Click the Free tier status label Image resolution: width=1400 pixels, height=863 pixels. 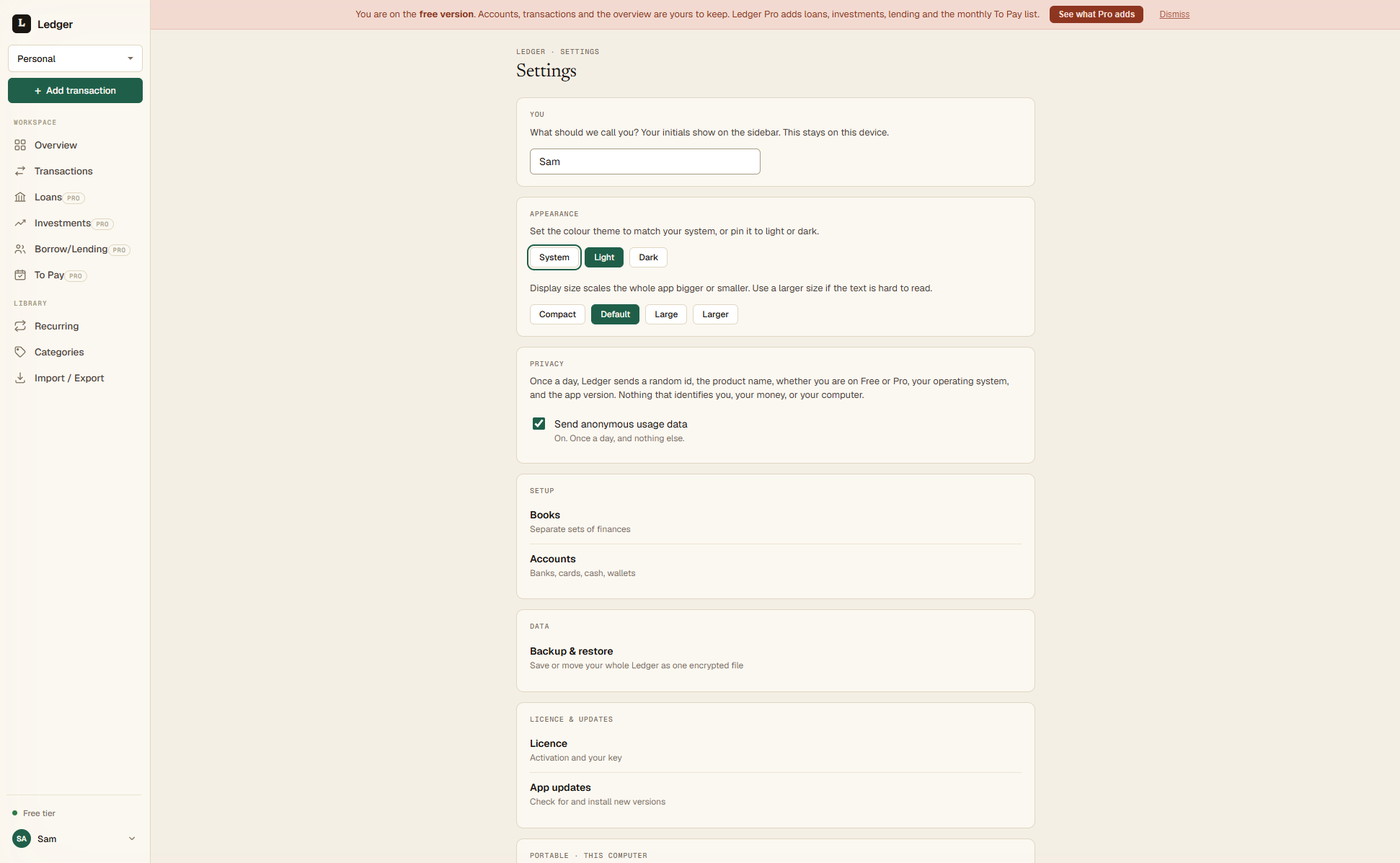tap(39, 814)
